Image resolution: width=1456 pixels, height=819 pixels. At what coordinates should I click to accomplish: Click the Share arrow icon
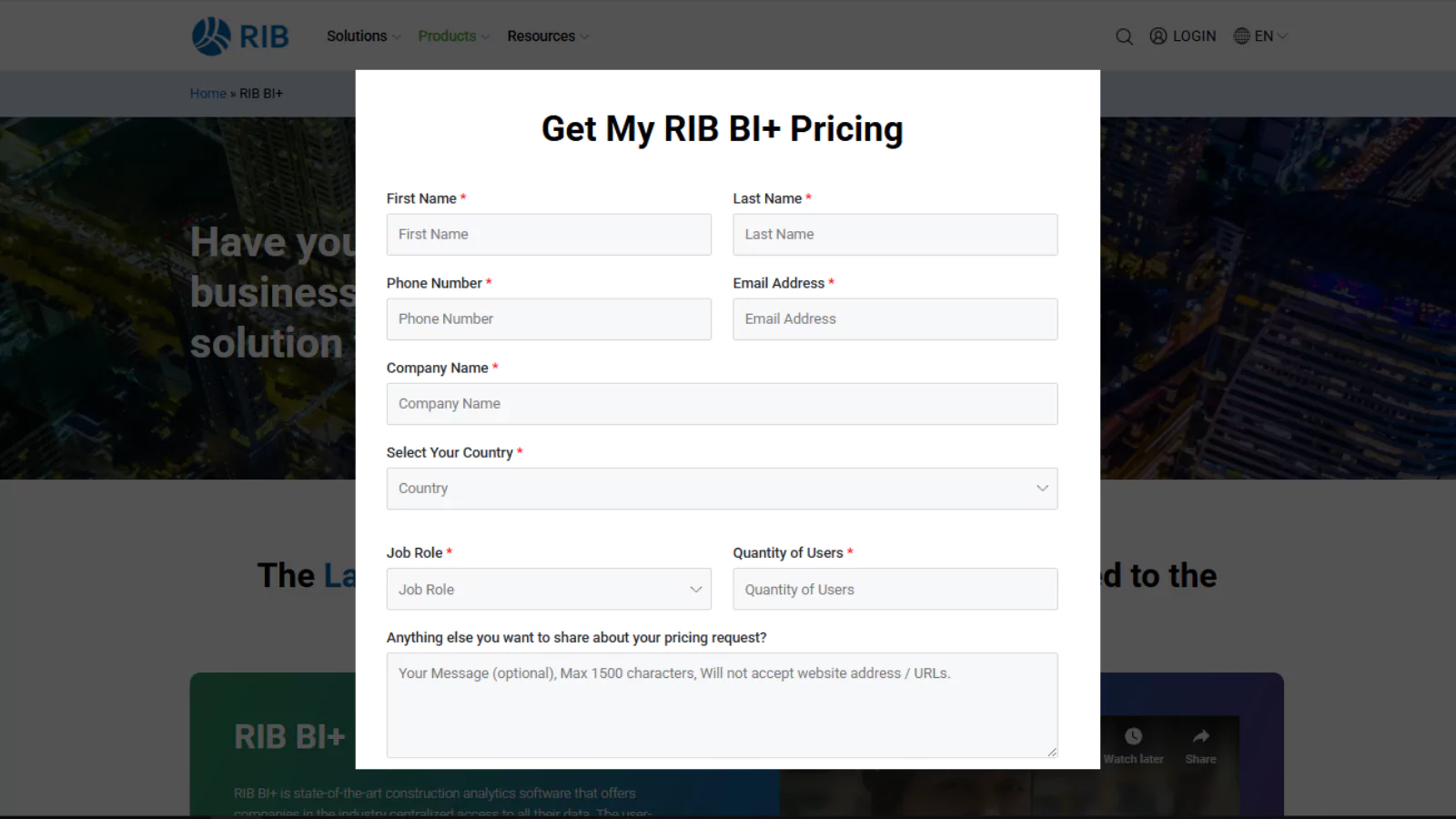coord(1200,736)
